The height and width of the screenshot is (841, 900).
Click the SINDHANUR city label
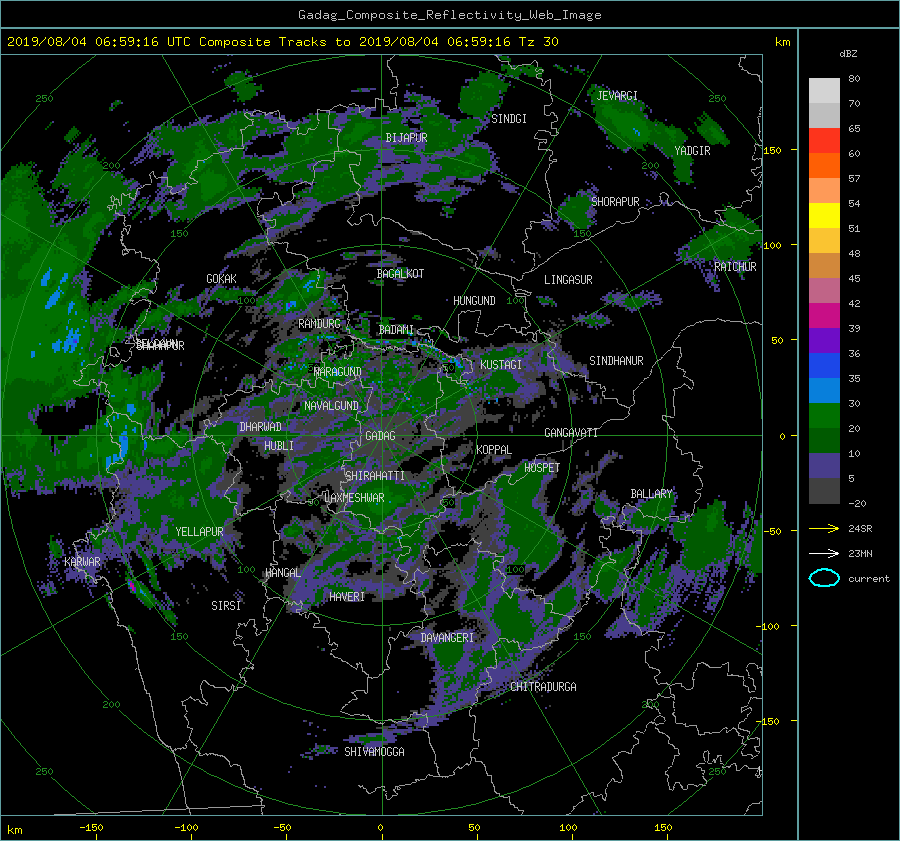point(616,361)
